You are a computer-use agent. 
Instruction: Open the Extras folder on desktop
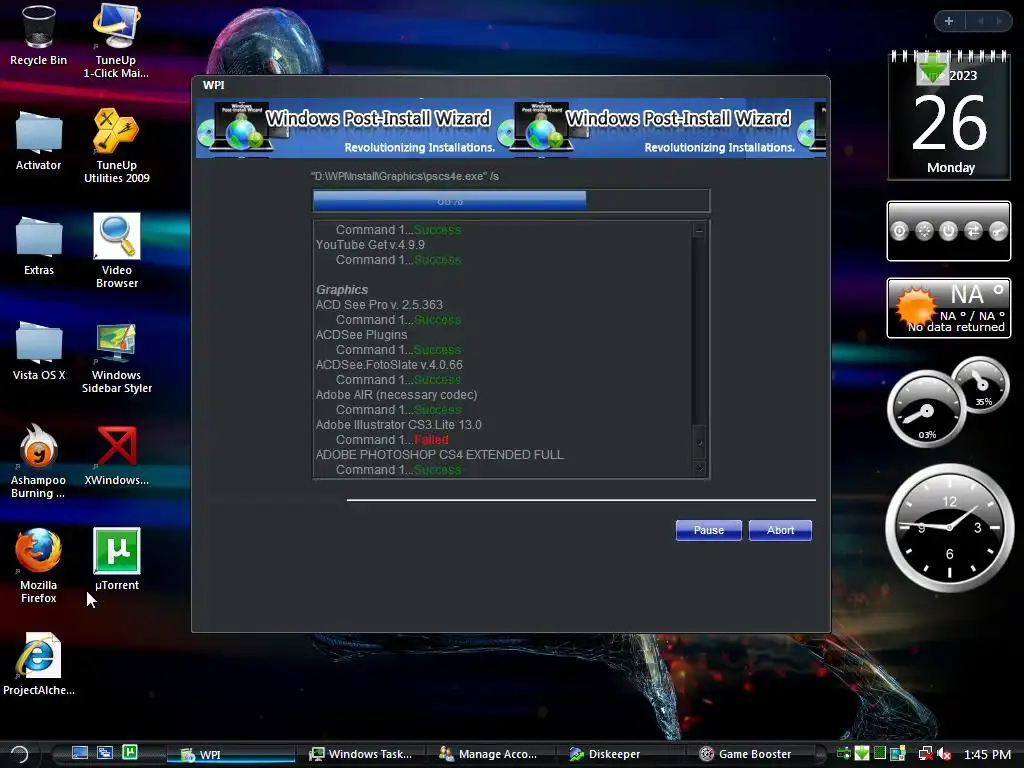click(x=39, y=246)
